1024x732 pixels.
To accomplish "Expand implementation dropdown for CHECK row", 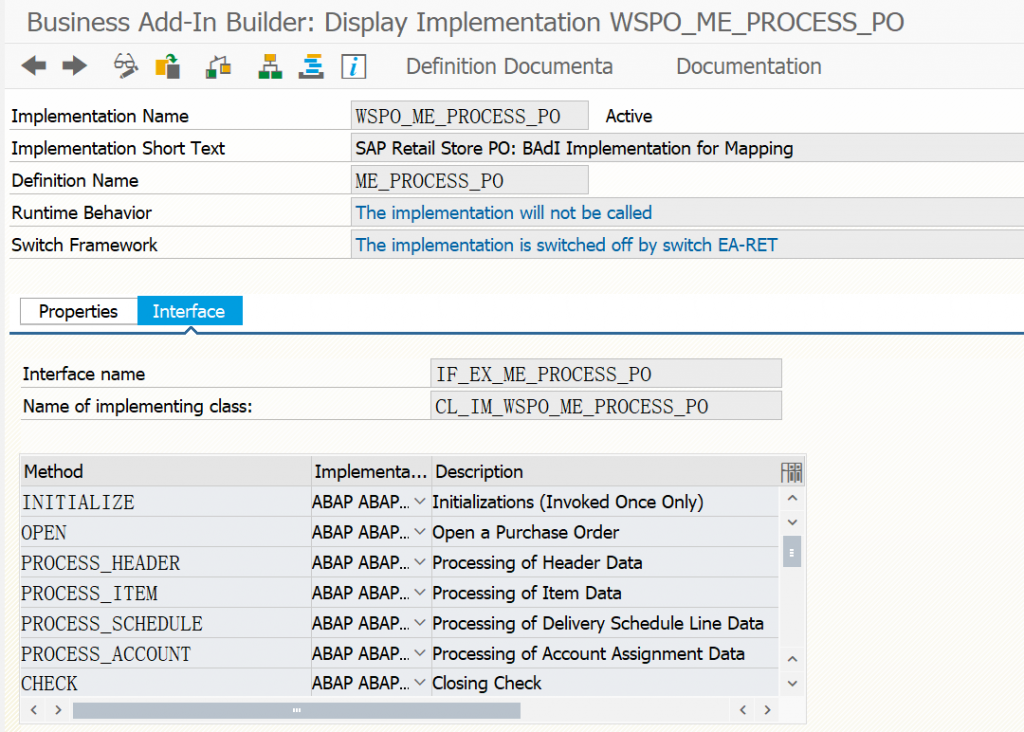I will [x=420, y=684].
